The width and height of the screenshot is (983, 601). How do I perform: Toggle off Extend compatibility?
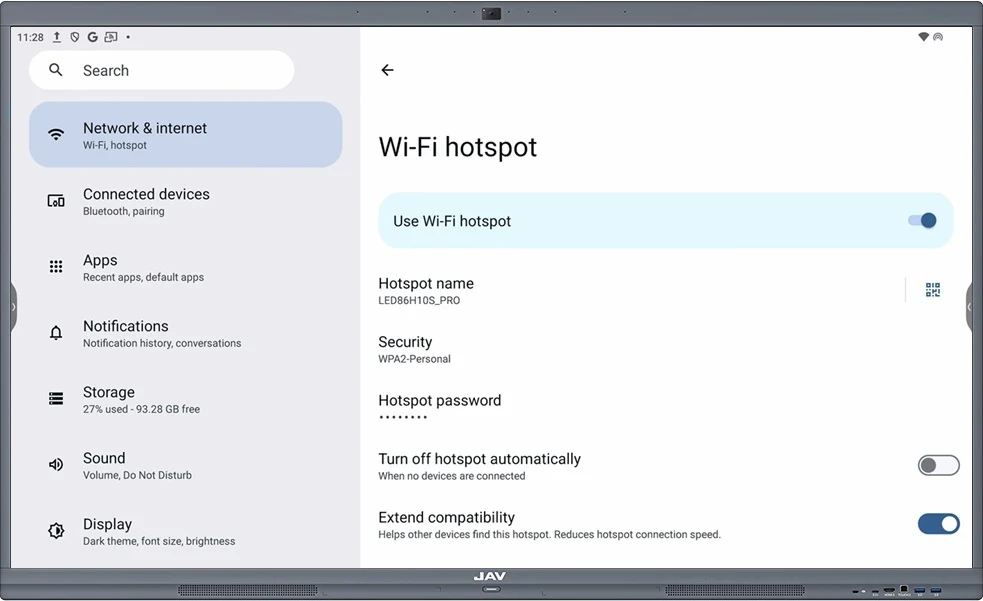[938, 523]
